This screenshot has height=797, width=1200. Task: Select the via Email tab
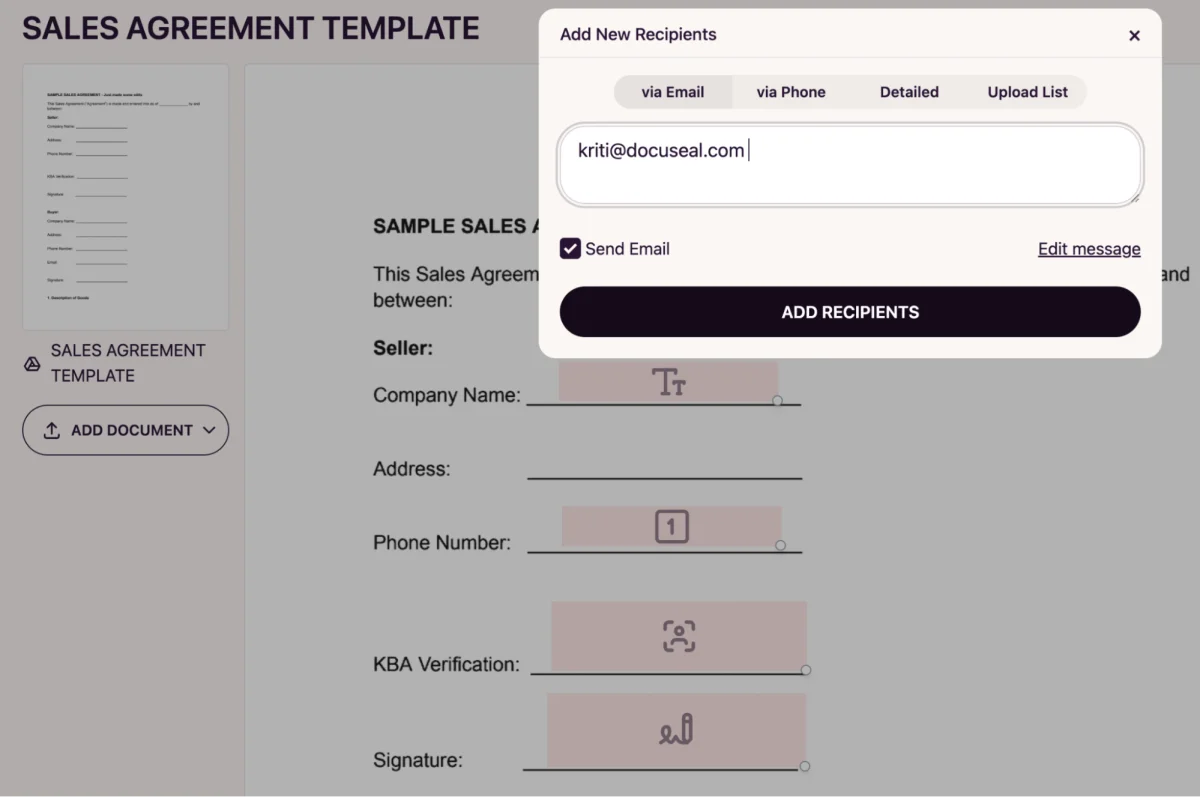point(673,91)
